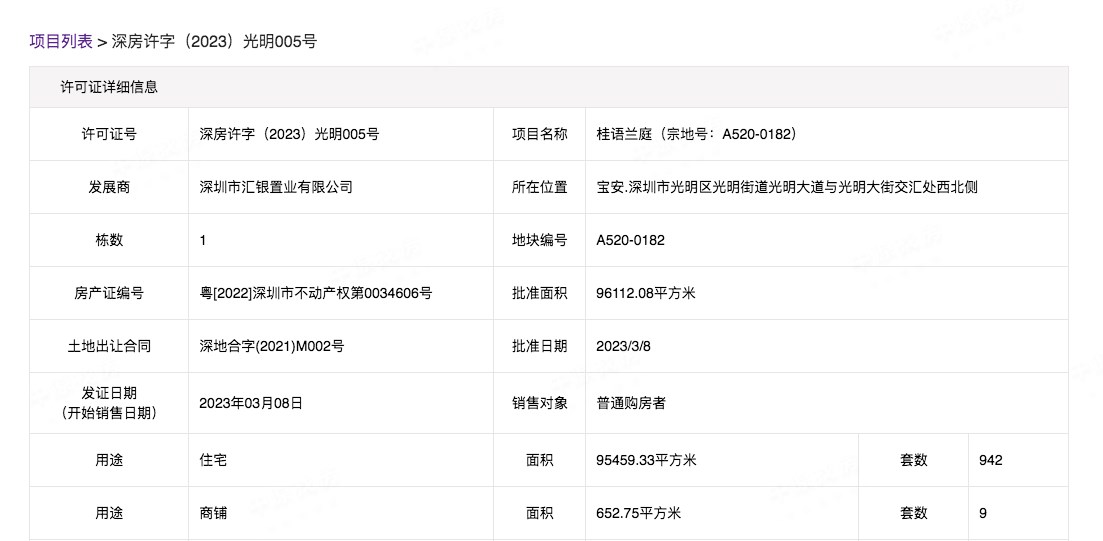Click the 栋数 label cell
The height and width of the screenshot is (541, 1103).
(109, 240)
